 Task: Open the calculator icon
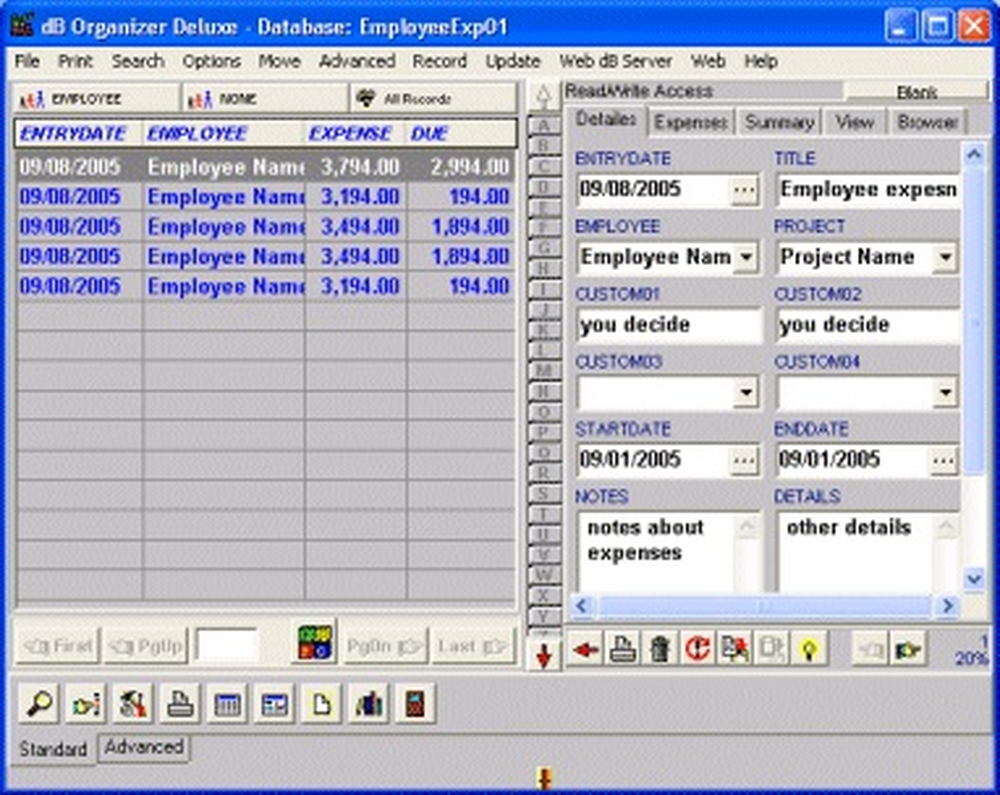click(x=415, y=703)
